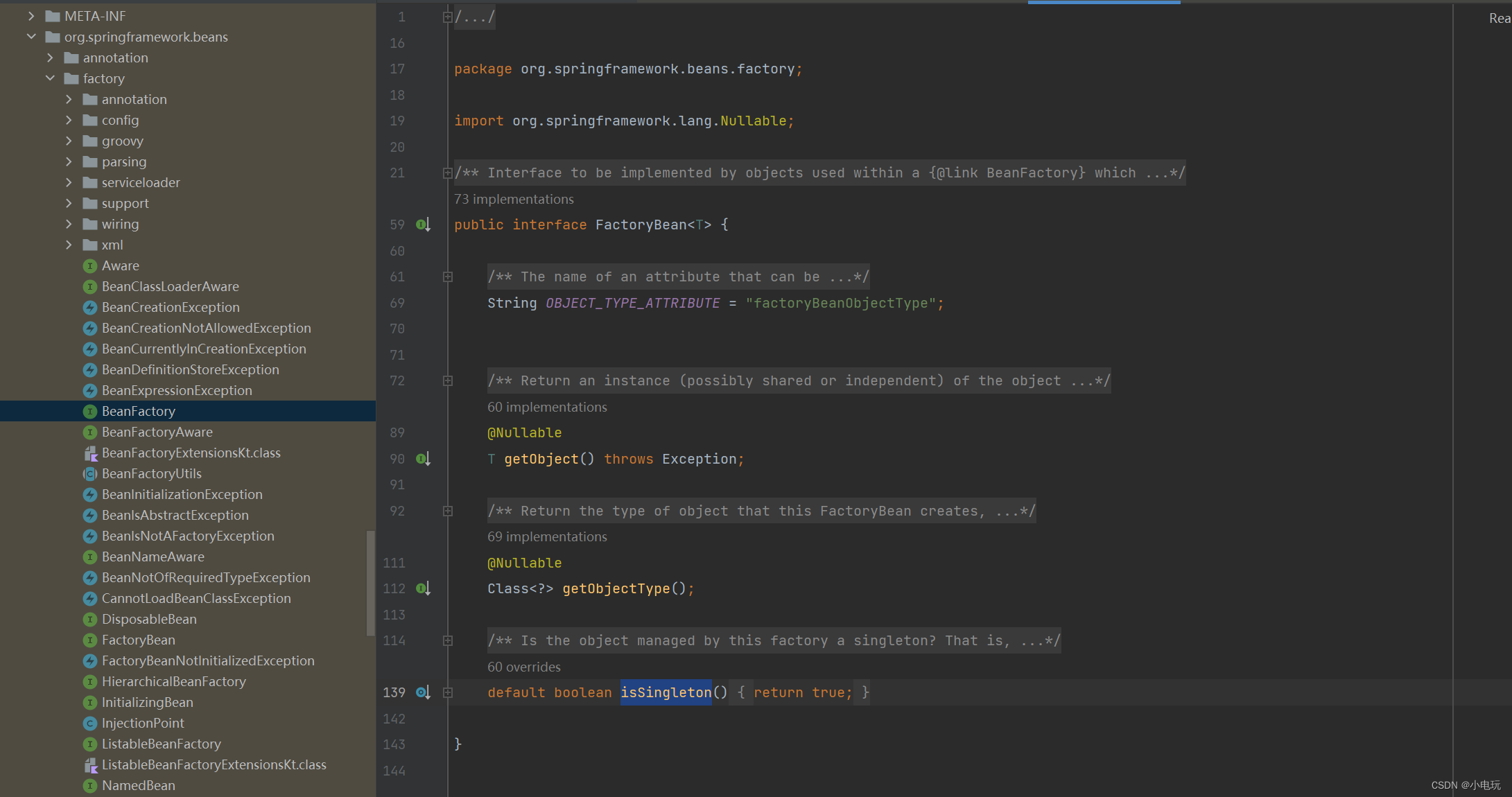Viewport: 1512px width, 797px height.
Task: Click the implemented gutter icon at line 59
Action: [x=424, y=225]
